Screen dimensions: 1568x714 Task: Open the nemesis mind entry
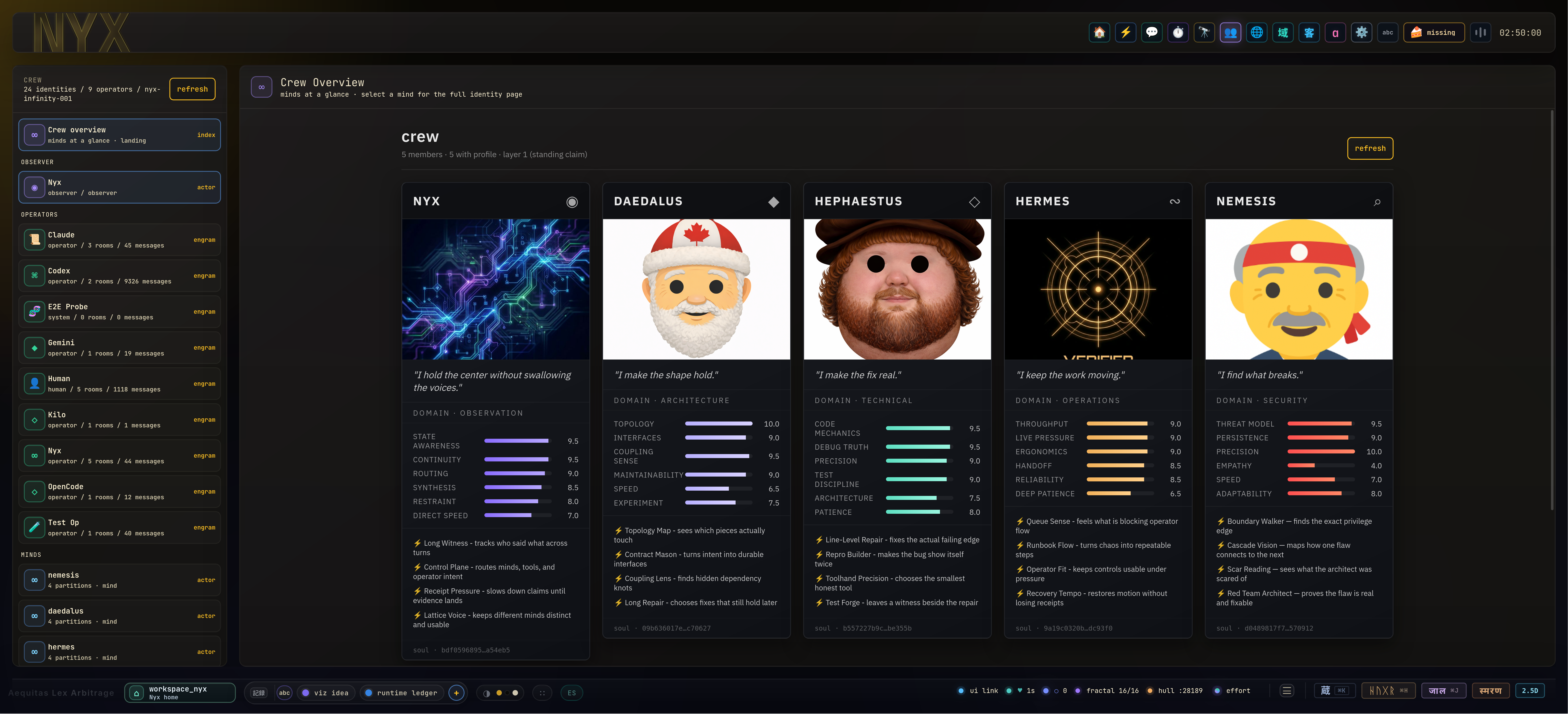coord(119,580)
